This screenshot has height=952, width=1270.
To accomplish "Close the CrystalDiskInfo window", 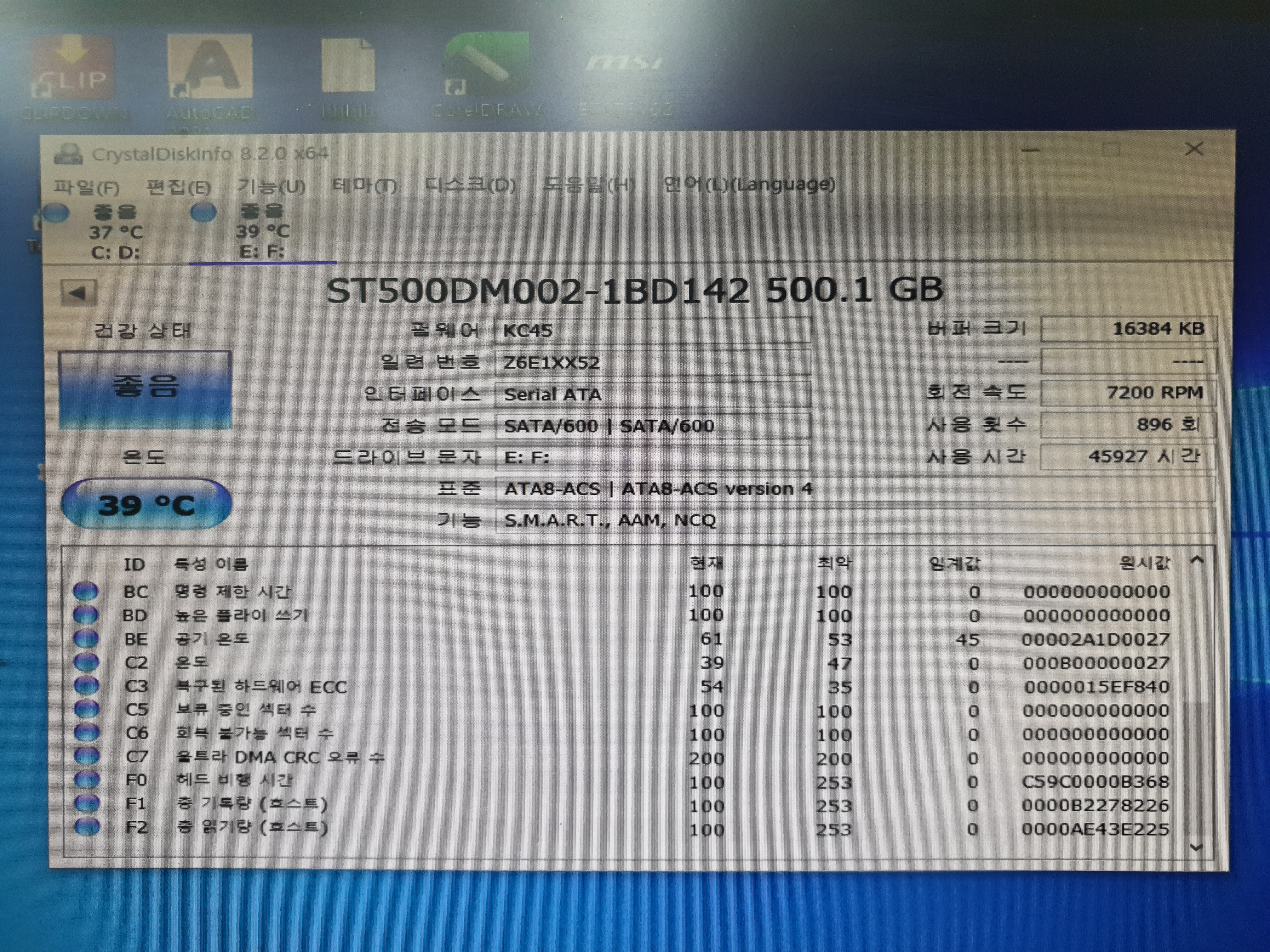I will [x=1194, y=149].
